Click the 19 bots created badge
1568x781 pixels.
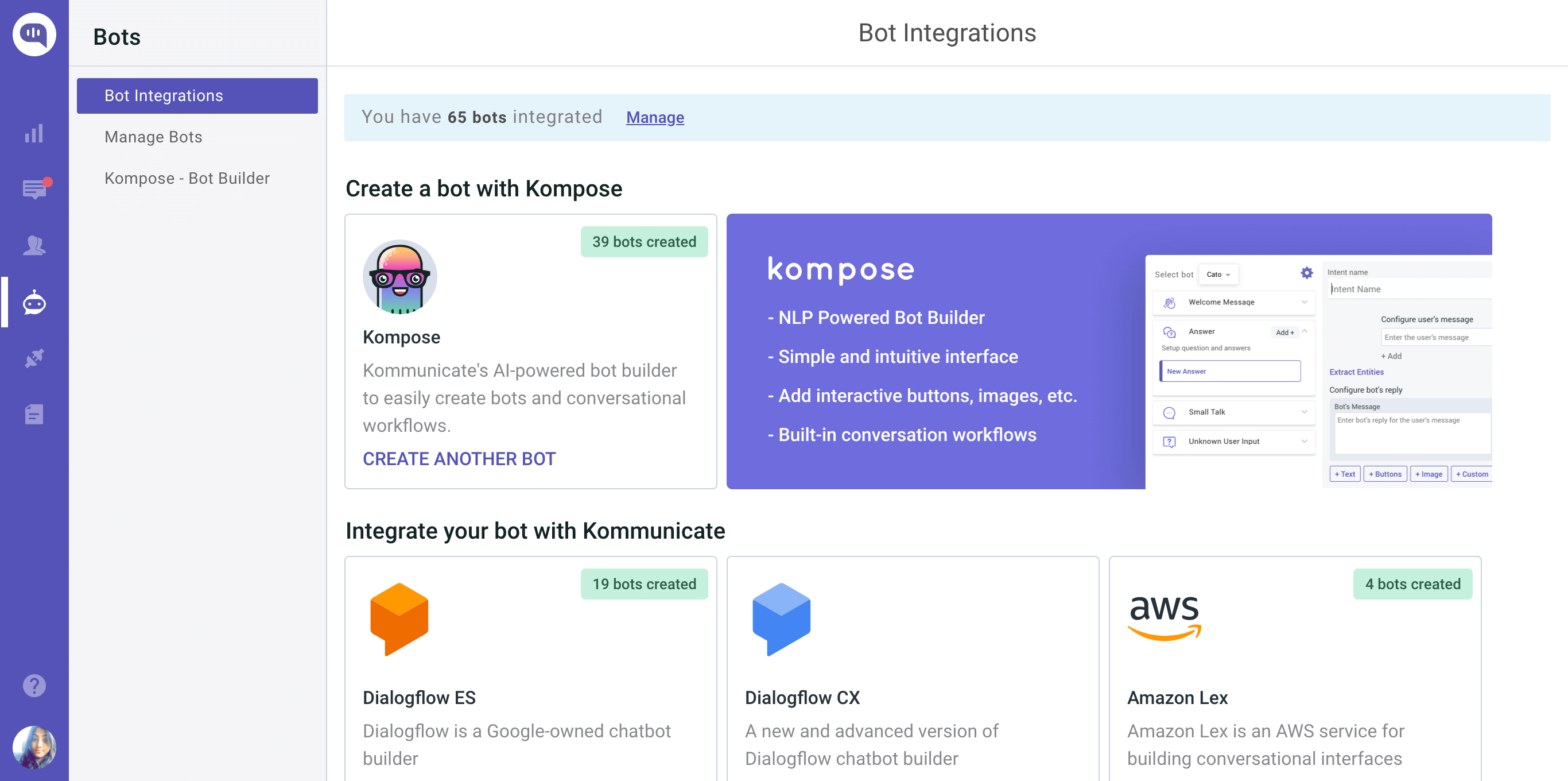coord(644,583)
